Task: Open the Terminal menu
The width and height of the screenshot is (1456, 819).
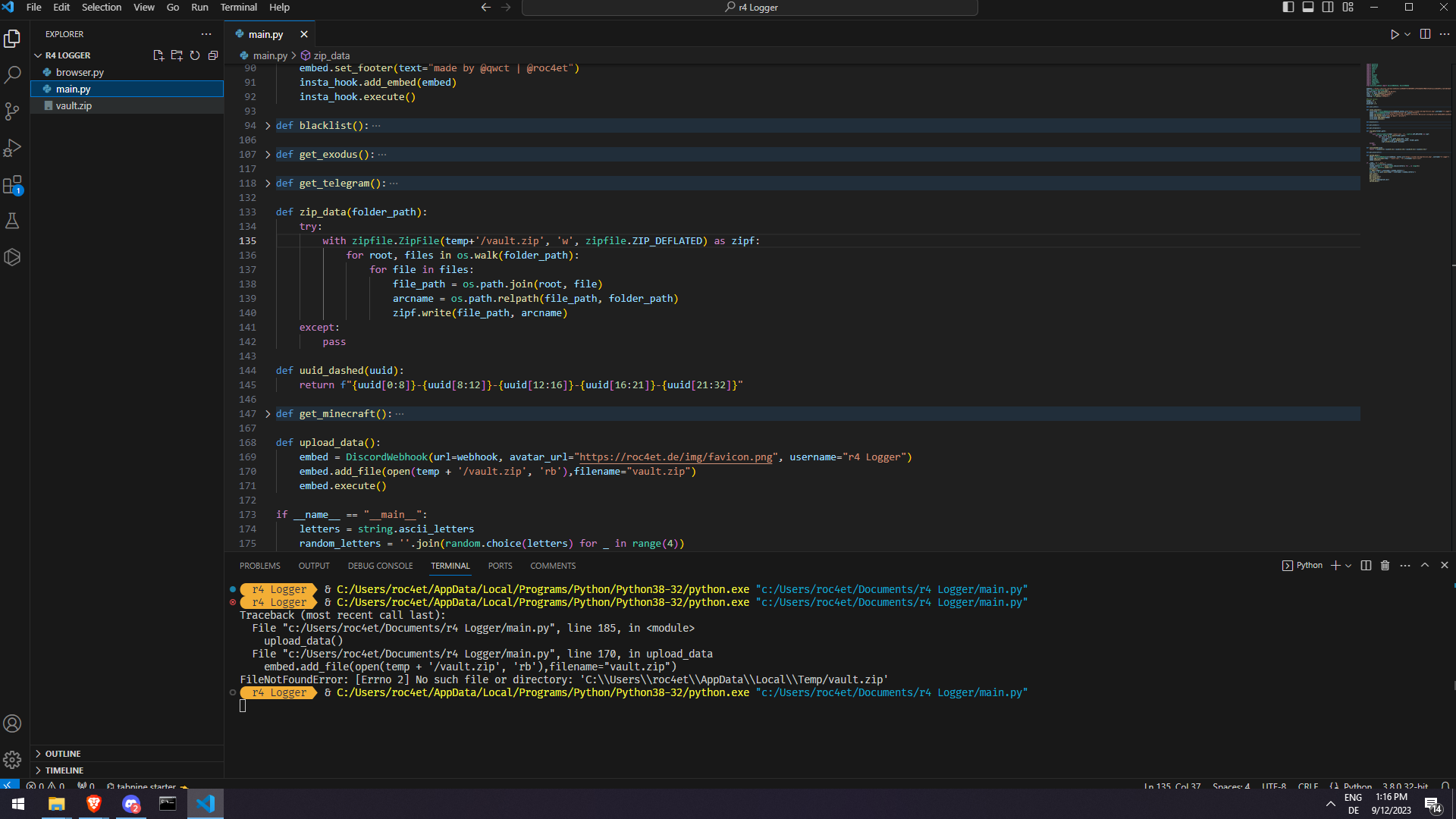Action: click(238, 8)
